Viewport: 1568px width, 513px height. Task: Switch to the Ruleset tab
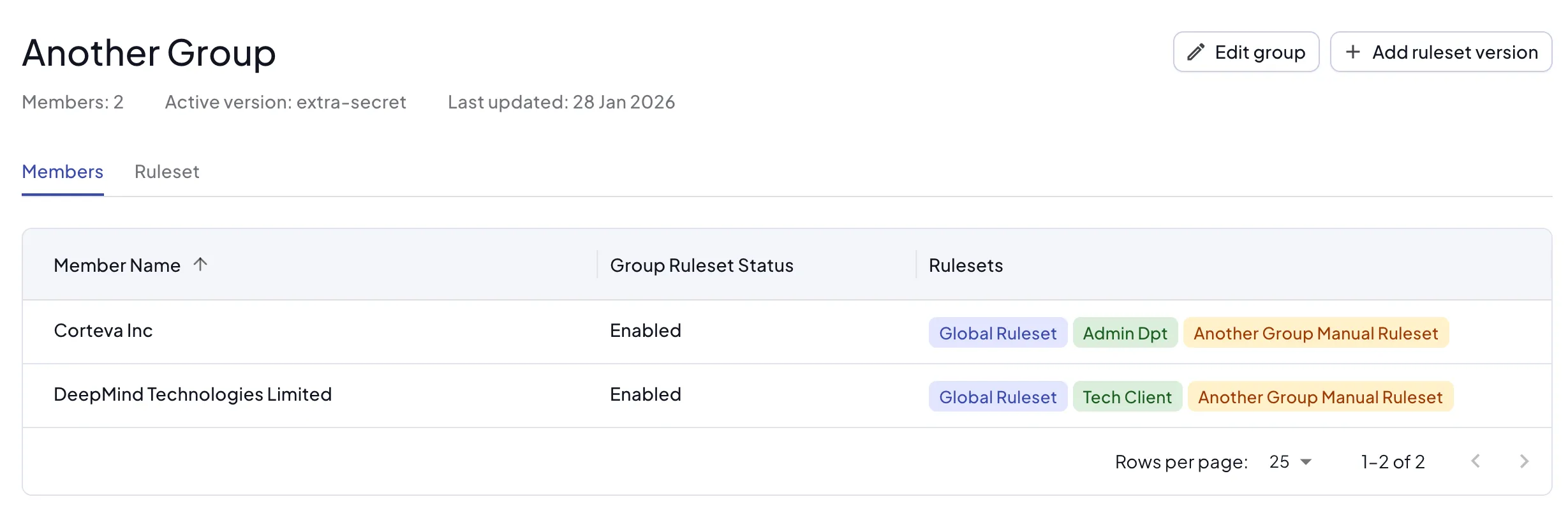pyautogui.click(x=166, y=172)
